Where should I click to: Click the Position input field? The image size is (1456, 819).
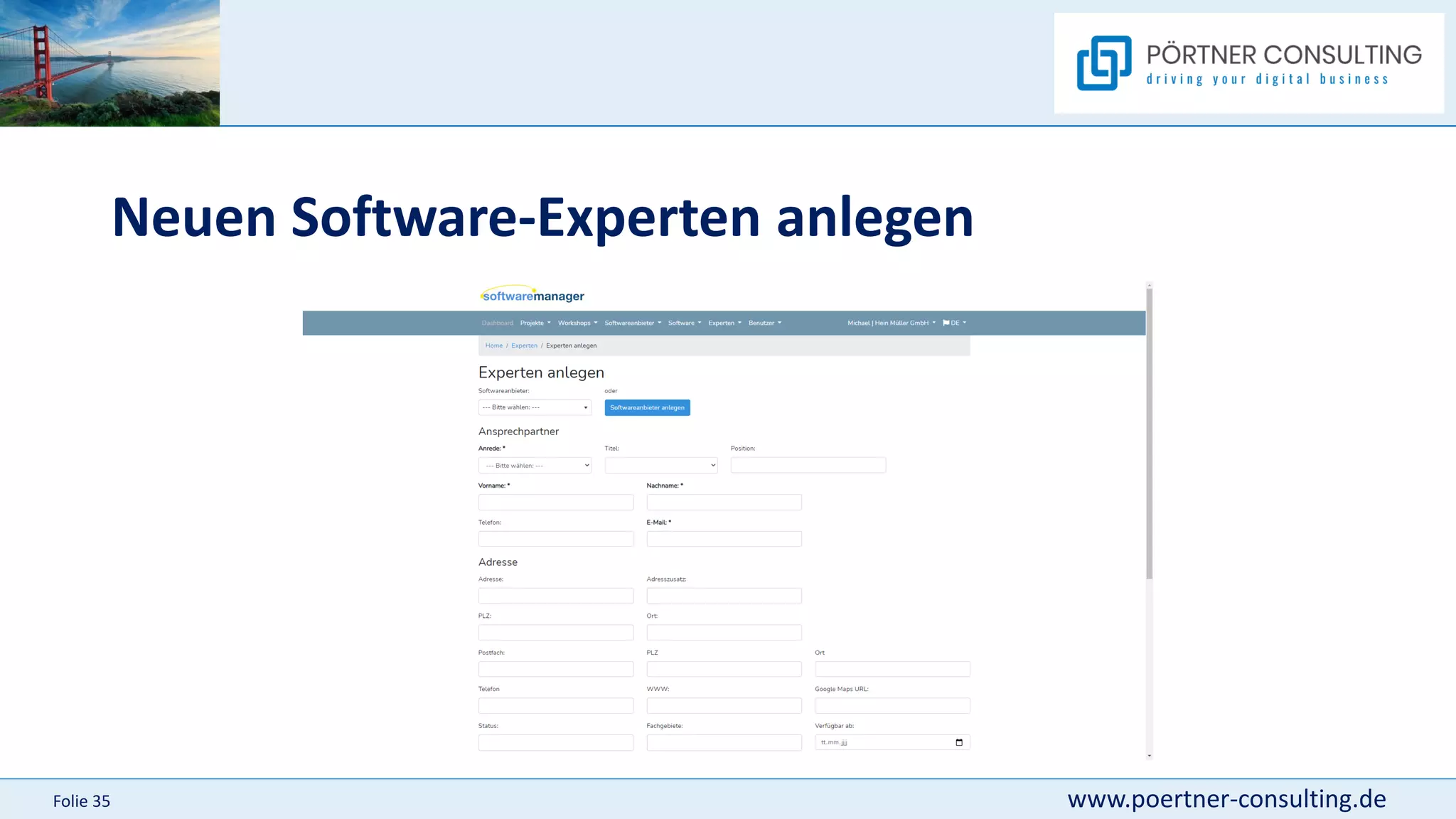tap(808, 466)
